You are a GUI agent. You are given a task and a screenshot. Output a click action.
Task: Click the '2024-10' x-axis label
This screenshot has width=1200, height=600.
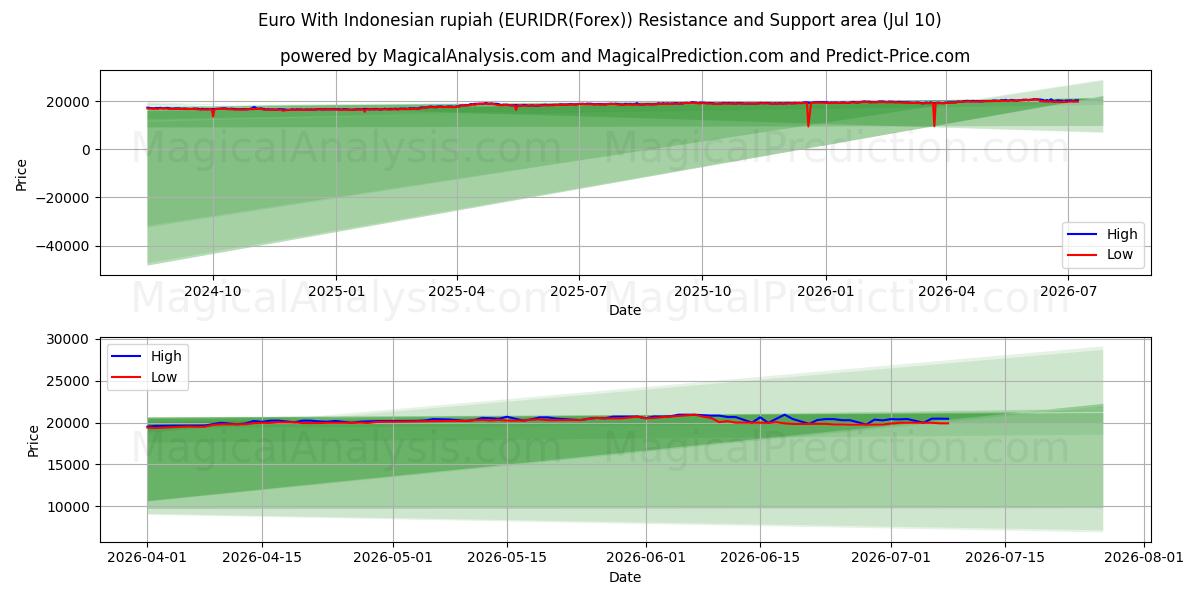tap(212, 291)
